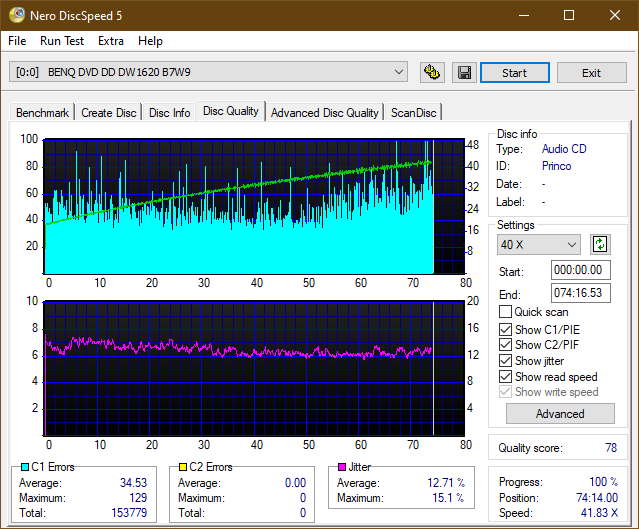The image size is (639, 529).
Task: Click the C1 Errors average 34.53
Action: 133,483
